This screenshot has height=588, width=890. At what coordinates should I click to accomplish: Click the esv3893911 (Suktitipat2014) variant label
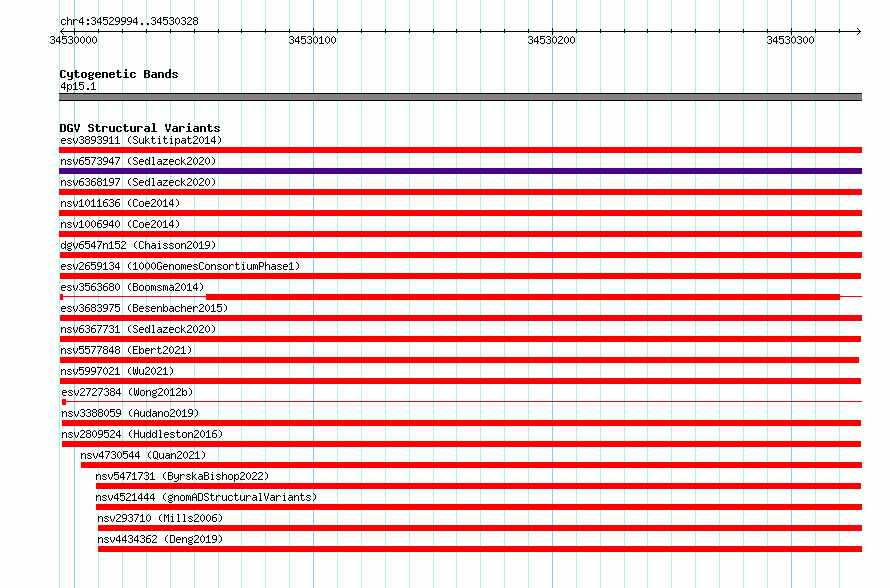point(141,140)
